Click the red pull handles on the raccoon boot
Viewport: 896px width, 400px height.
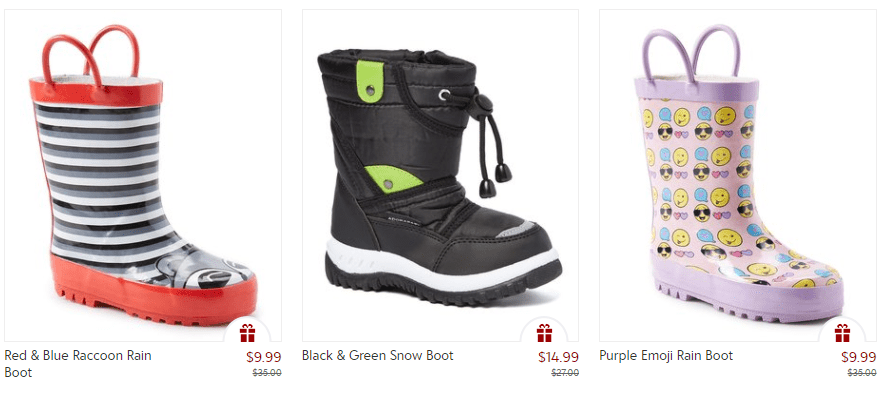click(91, 55)
